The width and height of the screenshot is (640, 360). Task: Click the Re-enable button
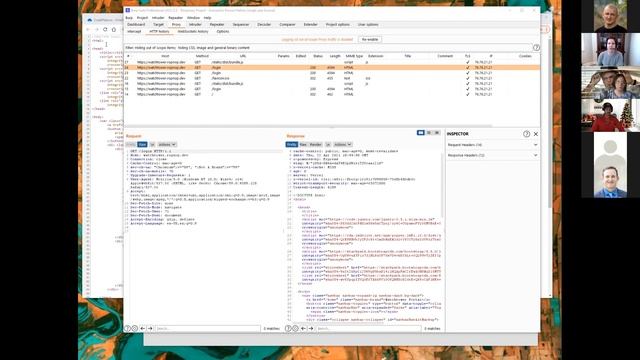tap(370, 40)
